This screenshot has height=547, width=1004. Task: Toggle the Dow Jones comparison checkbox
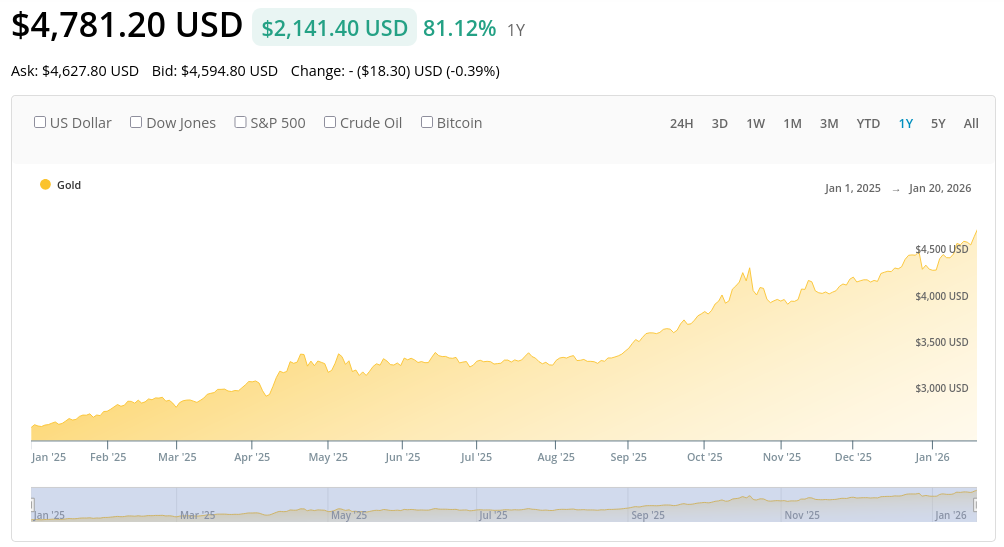[136, 122]
